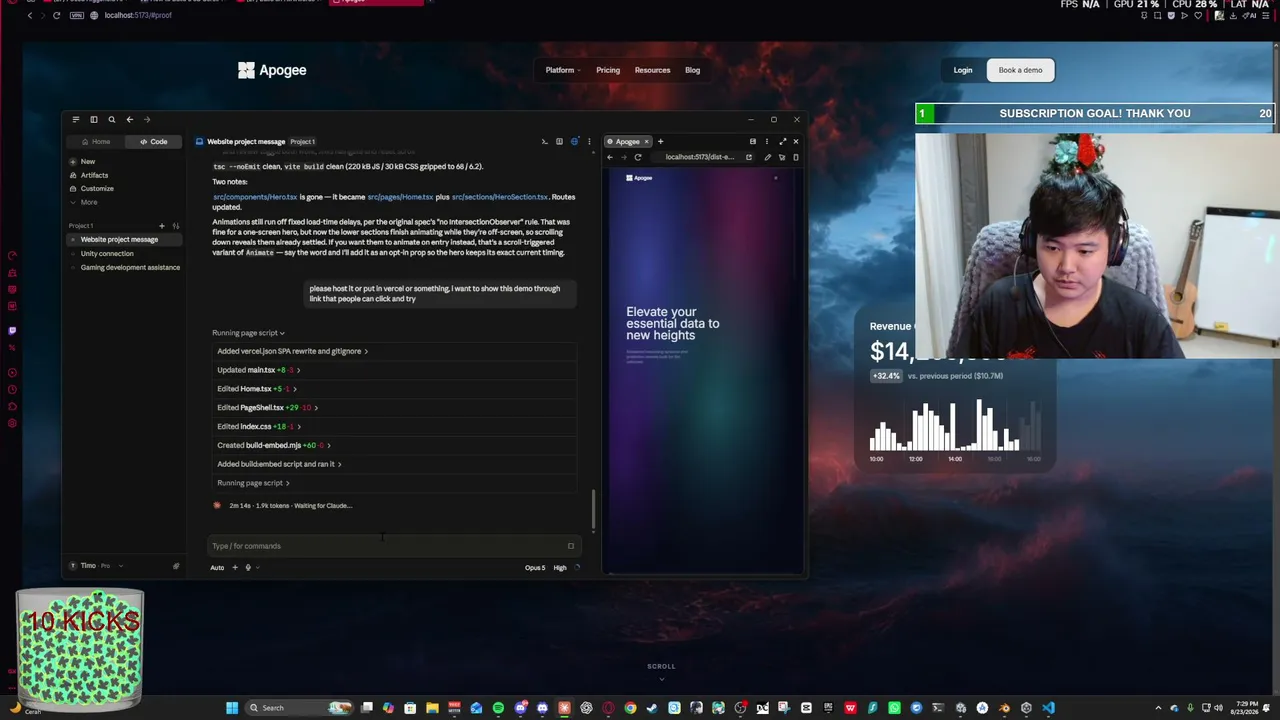Reload the preview panel page
Viewport: 1280px width, 720px height.
637,157
